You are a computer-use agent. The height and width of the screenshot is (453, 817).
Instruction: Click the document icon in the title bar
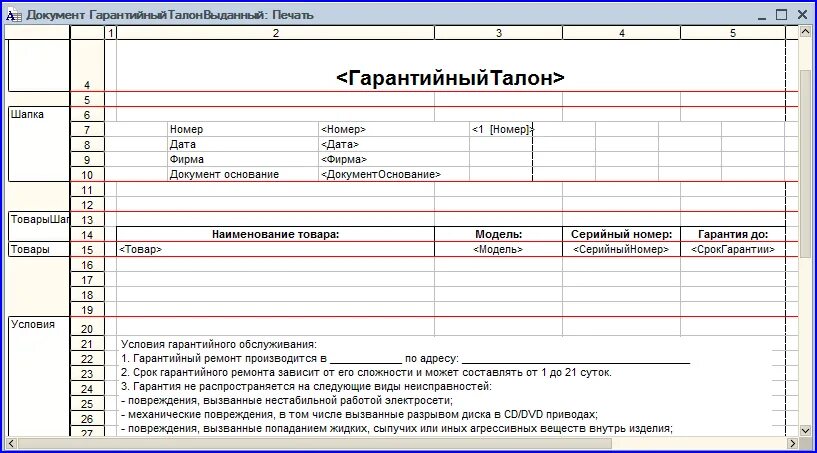tap(14, 15)
